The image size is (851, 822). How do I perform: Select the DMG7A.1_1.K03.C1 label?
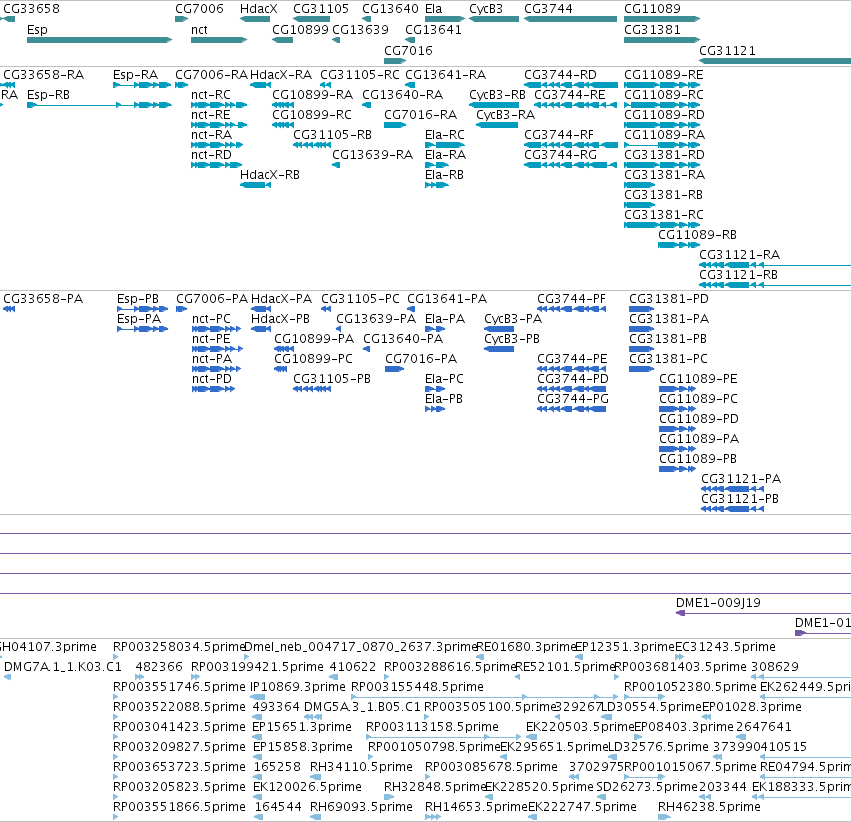[x=62, y=667]
